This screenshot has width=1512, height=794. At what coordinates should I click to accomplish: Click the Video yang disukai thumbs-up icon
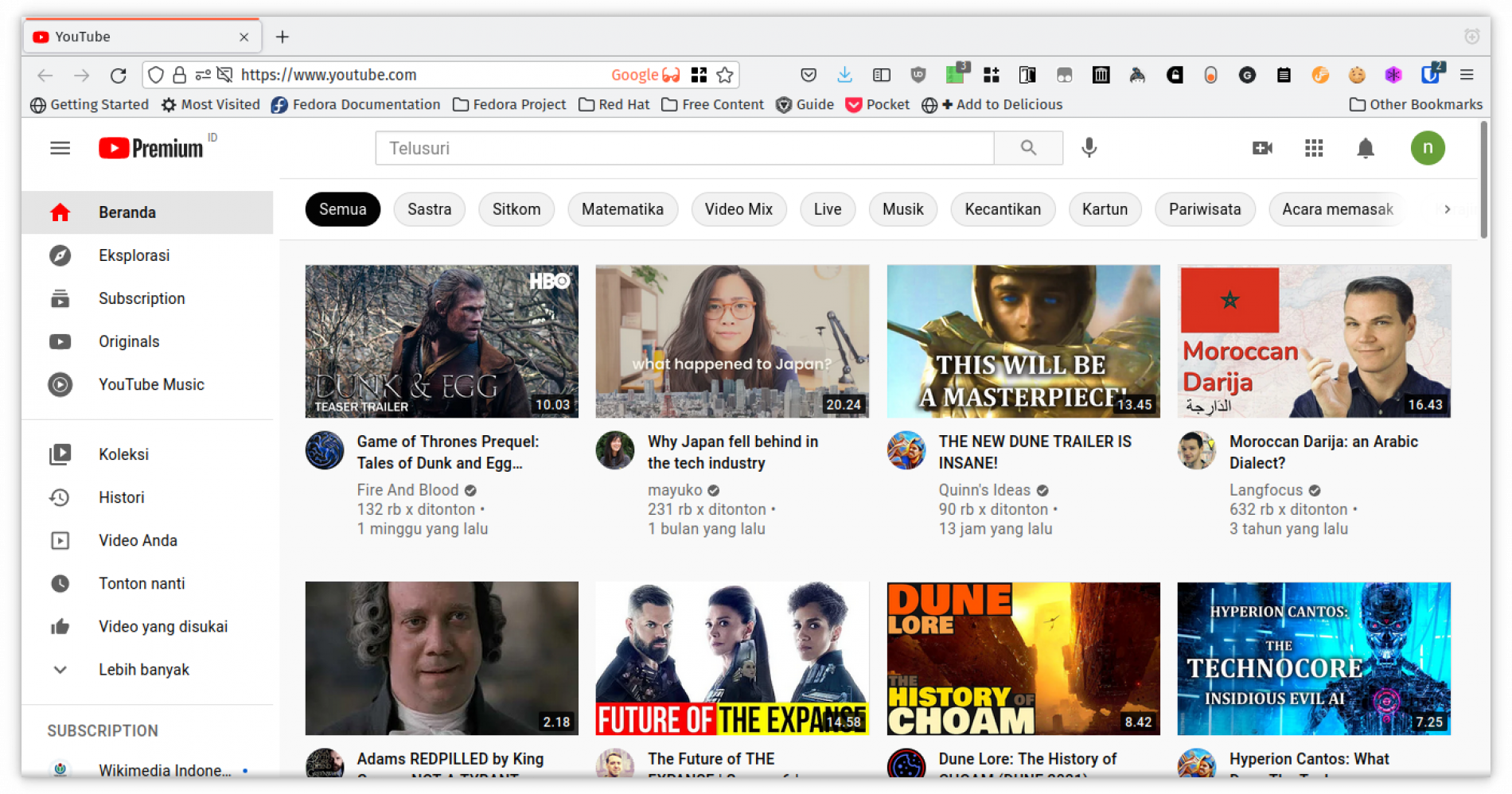point(60,626)
